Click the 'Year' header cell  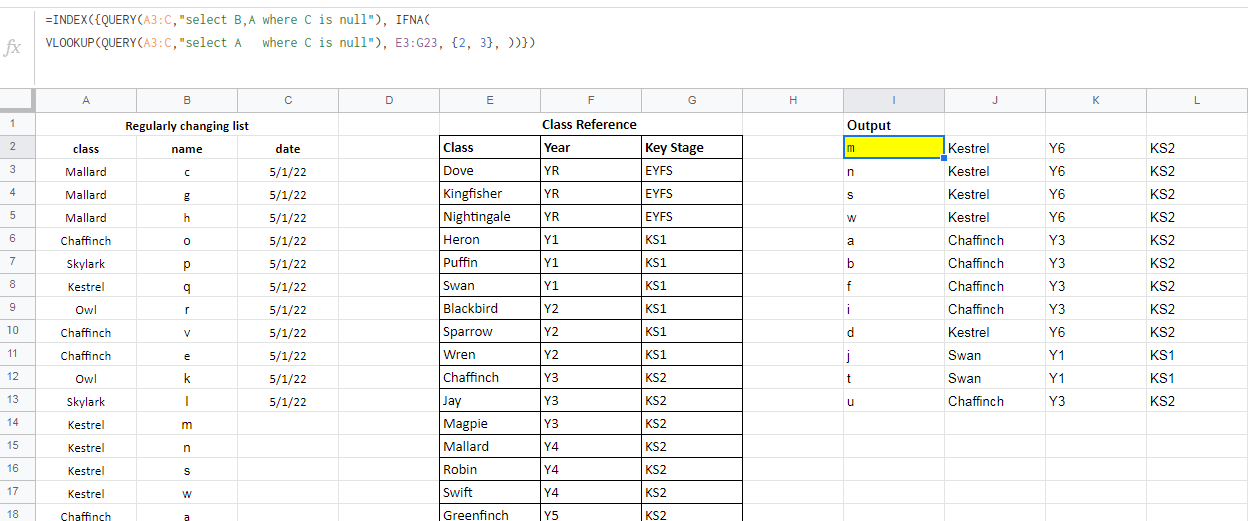tap(591, 147)
